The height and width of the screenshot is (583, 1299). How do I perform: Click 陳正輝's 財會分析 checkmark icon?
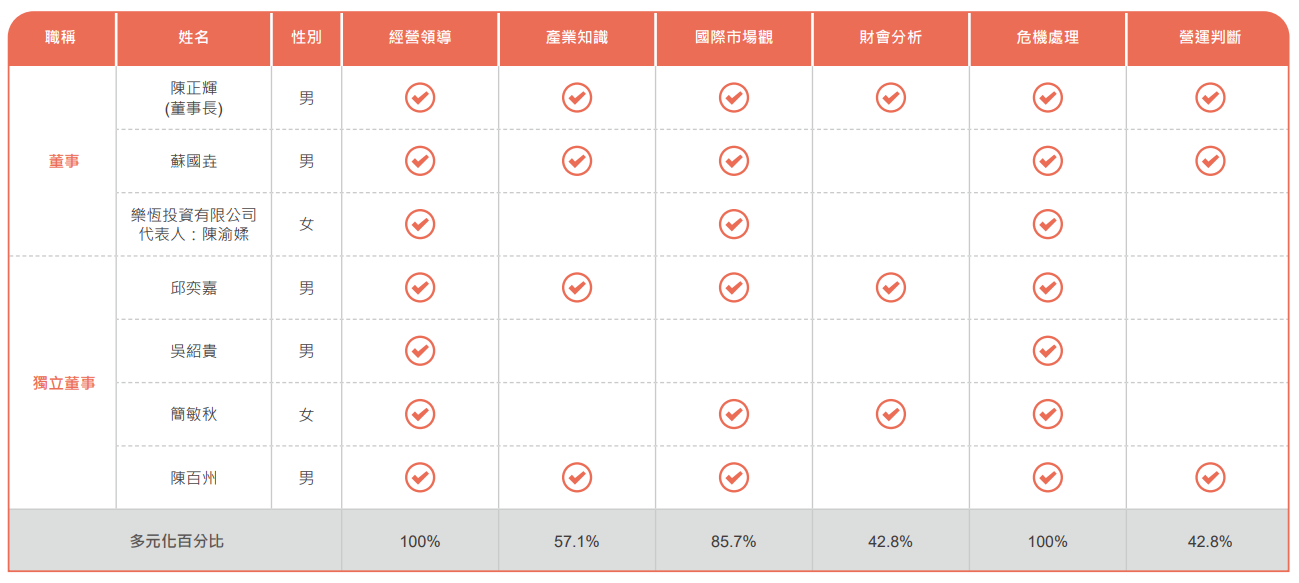tap(891, 97)
